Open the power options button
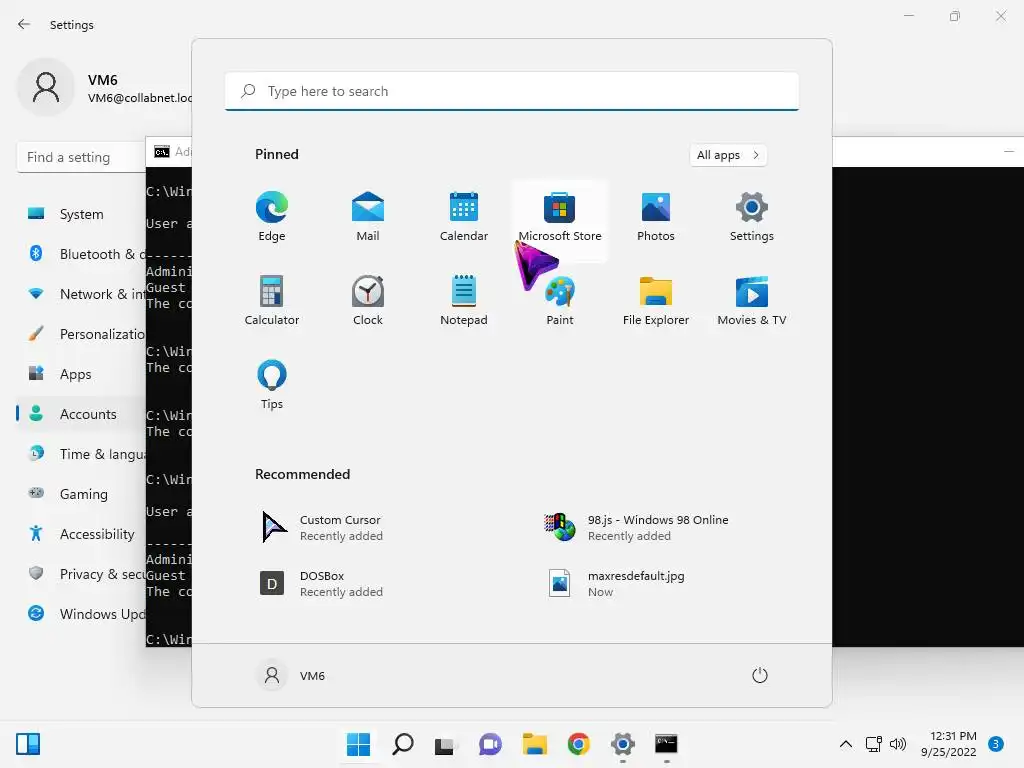 (760, 675)
